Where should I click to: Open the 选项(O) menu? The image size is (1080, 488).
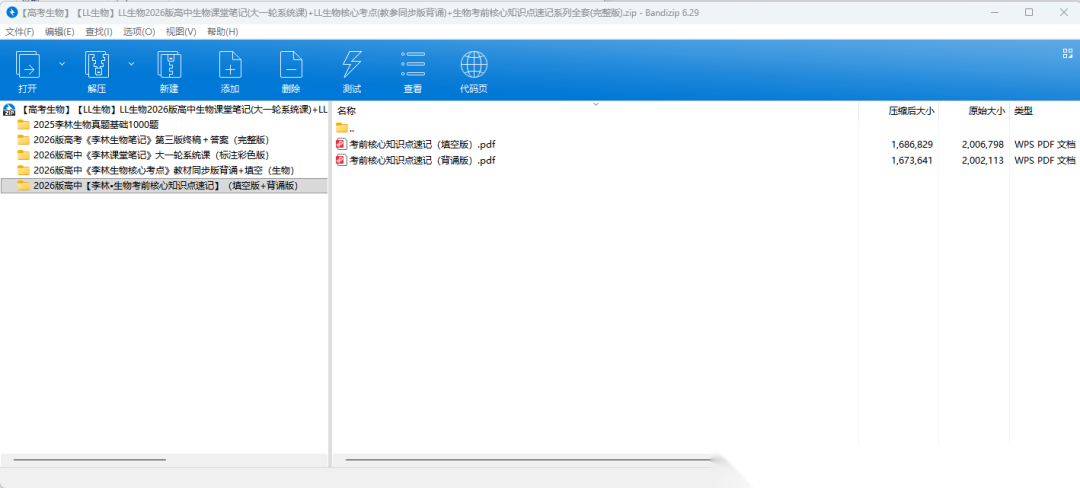coord(139,32)
